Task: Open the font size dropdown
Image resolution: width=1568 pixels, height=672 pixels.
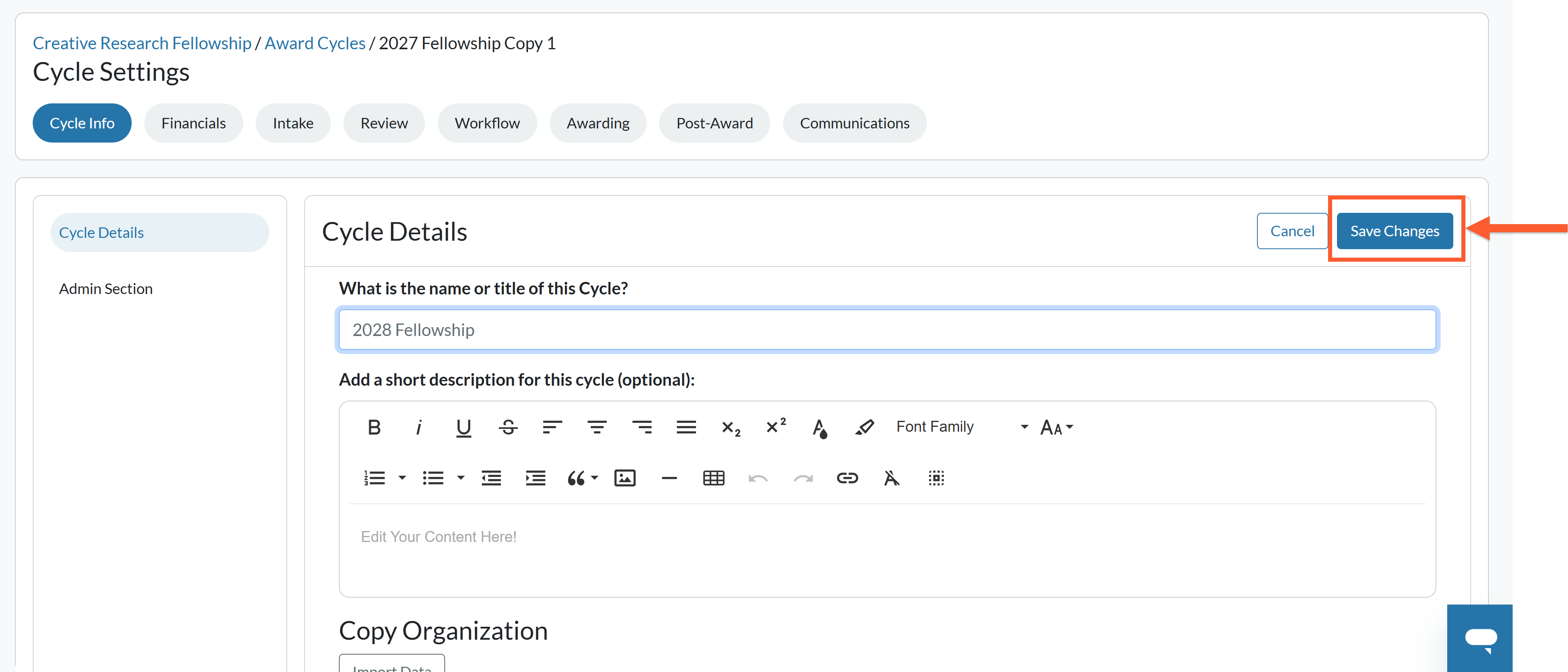Action: click(x=1056, y=427)
